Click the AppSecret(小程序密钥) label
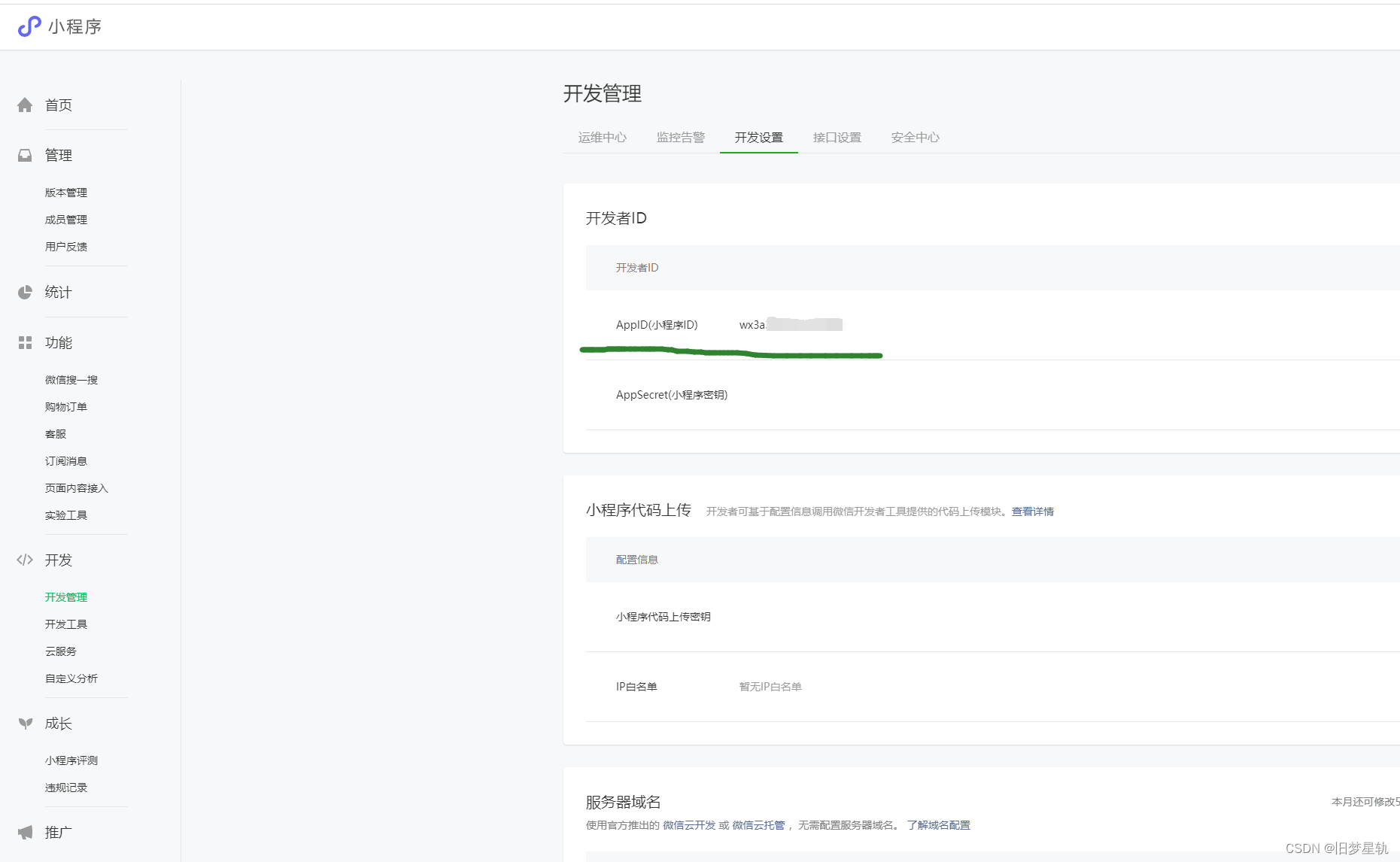The image size is (1400, 862). coord(672,395)
